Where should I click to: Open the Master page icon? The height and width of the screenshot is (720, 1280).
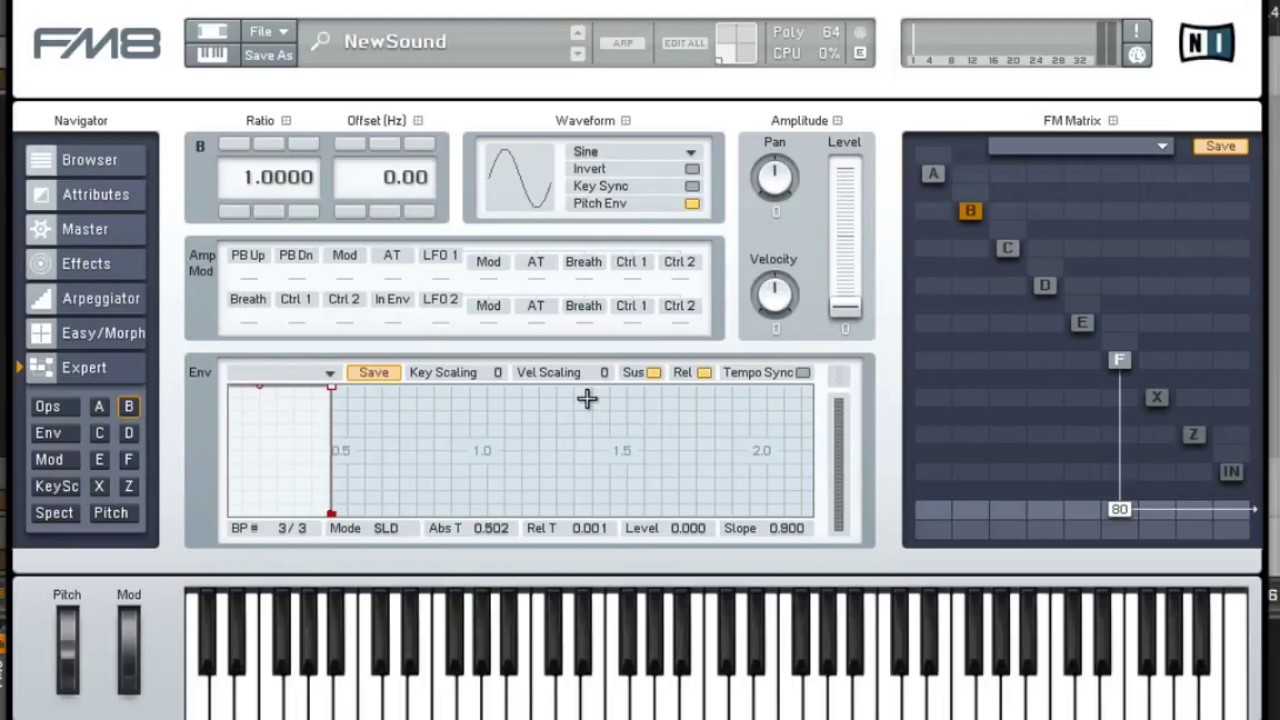point(41,229)
